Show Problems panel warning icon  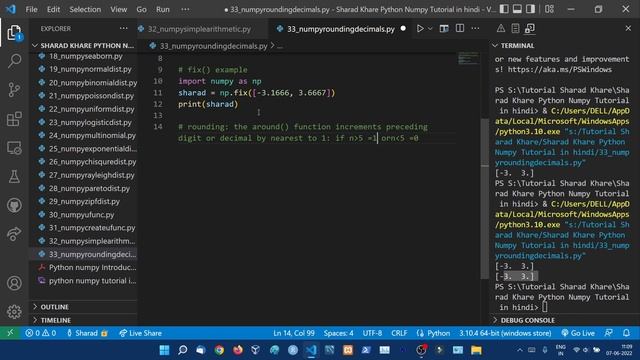coord(500,29)
